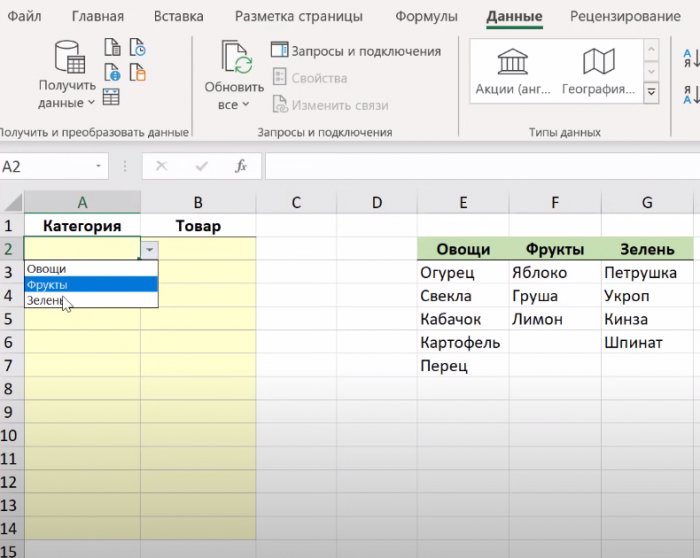Open Queries and Connections (Запросы и подключения)
700x558 pixels.
tap(356, 51)
